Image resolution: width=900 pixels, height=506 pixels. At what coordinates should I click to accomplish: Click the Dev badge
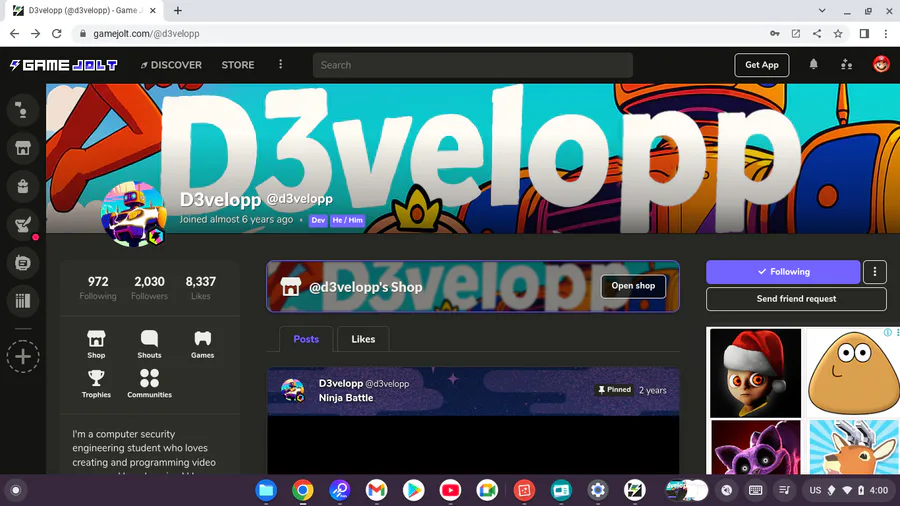coord(318,220)
